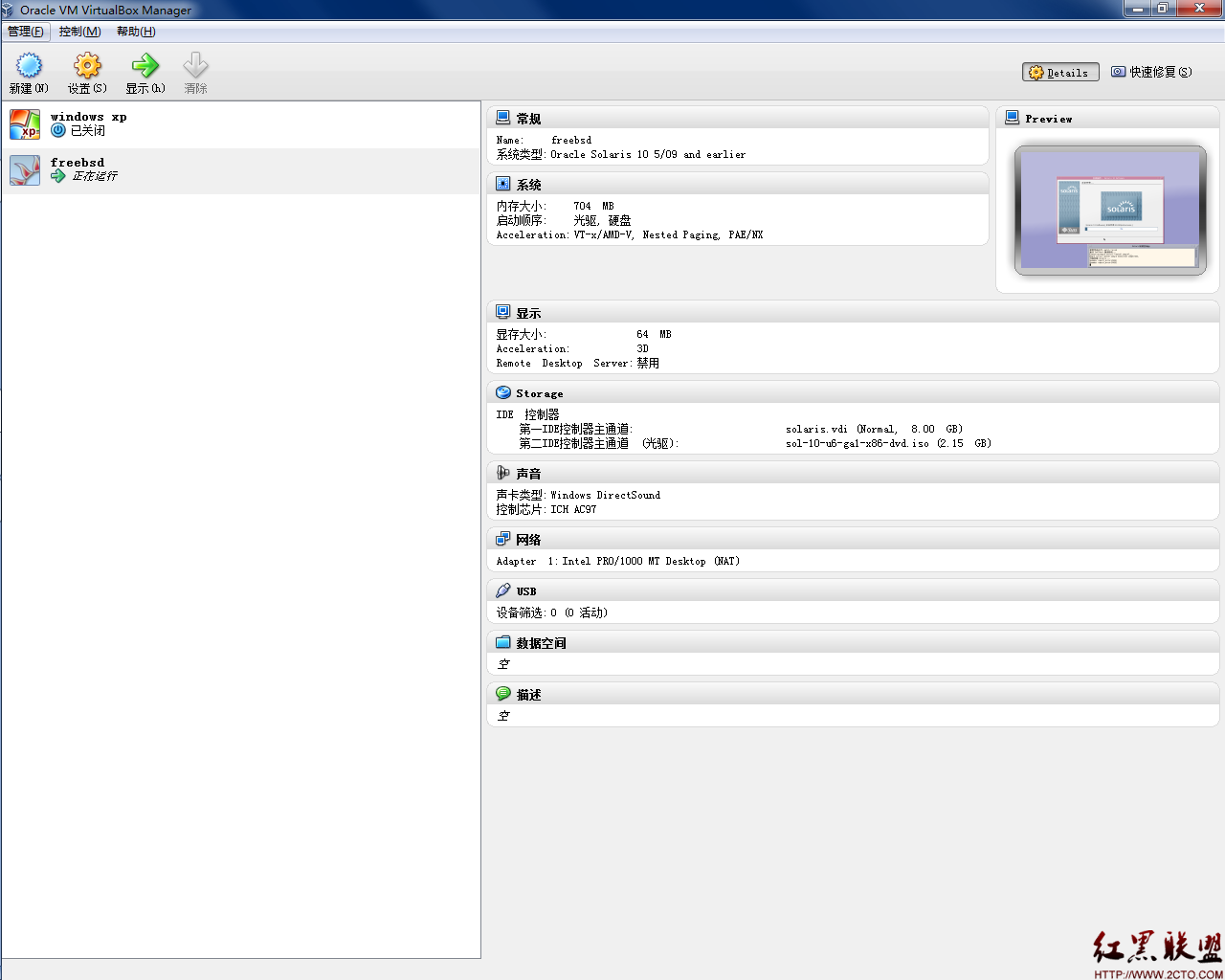Click the running status arrow under freebsd

tap(58, 176)
